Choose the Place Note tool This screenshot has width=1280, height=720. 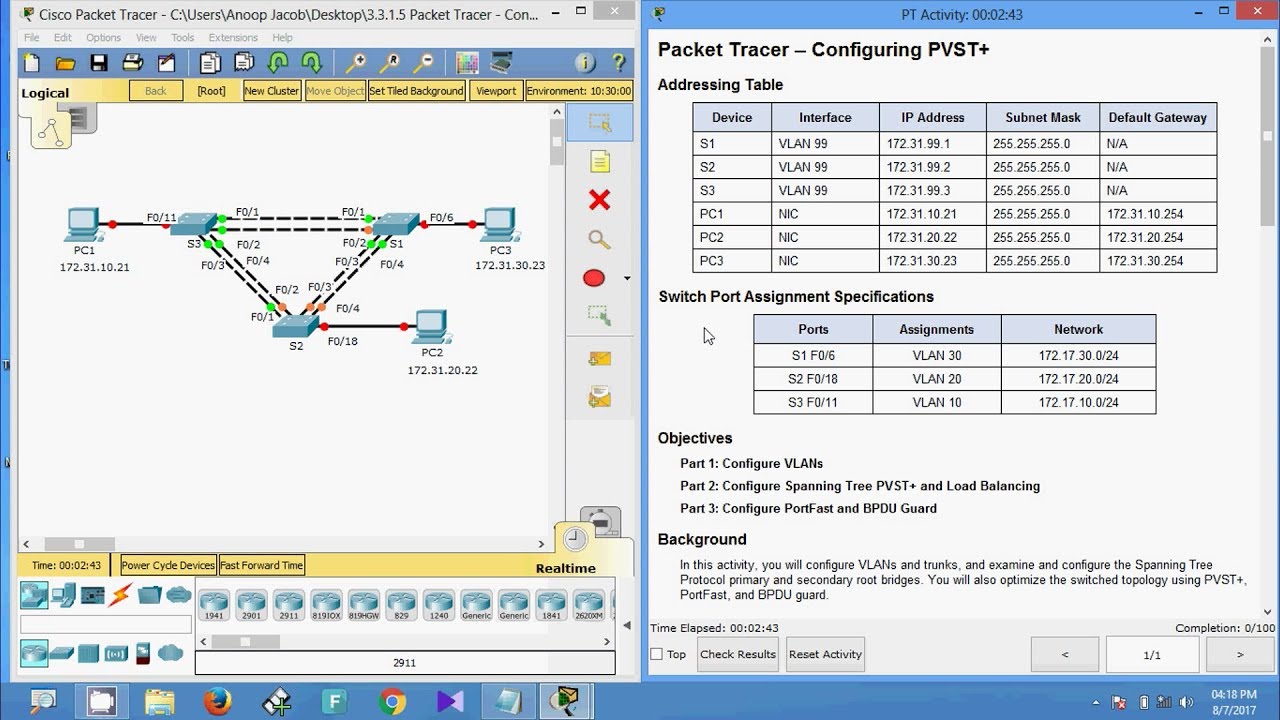pos(600,161)
